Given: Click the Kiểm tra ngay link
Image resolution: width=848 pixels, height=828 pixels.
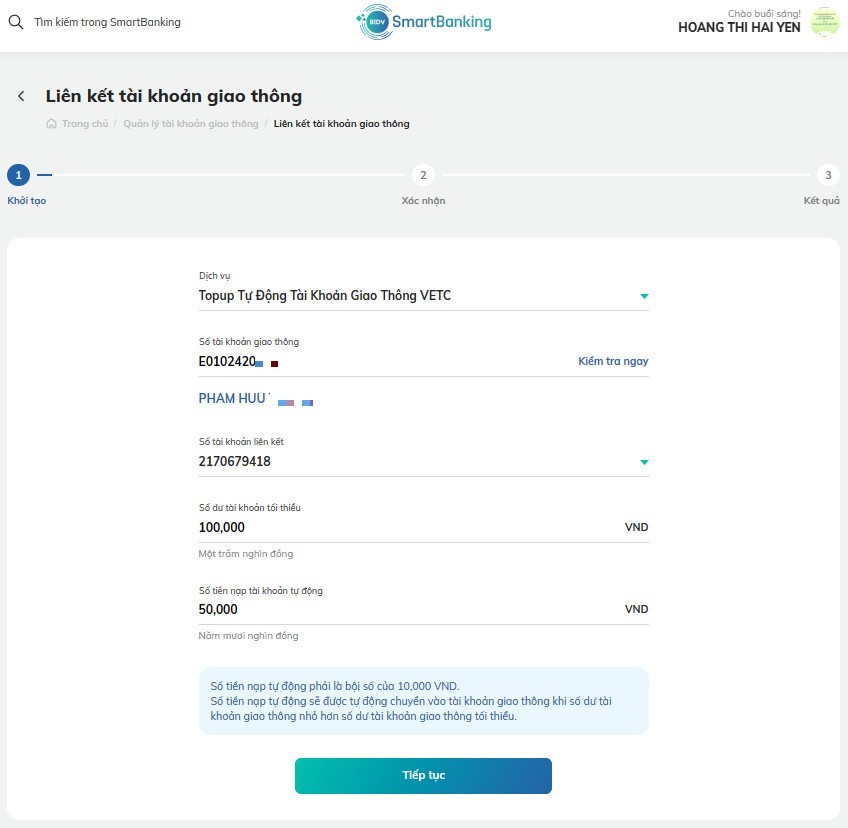Looking at the screenshot, I should click(613, 361).
